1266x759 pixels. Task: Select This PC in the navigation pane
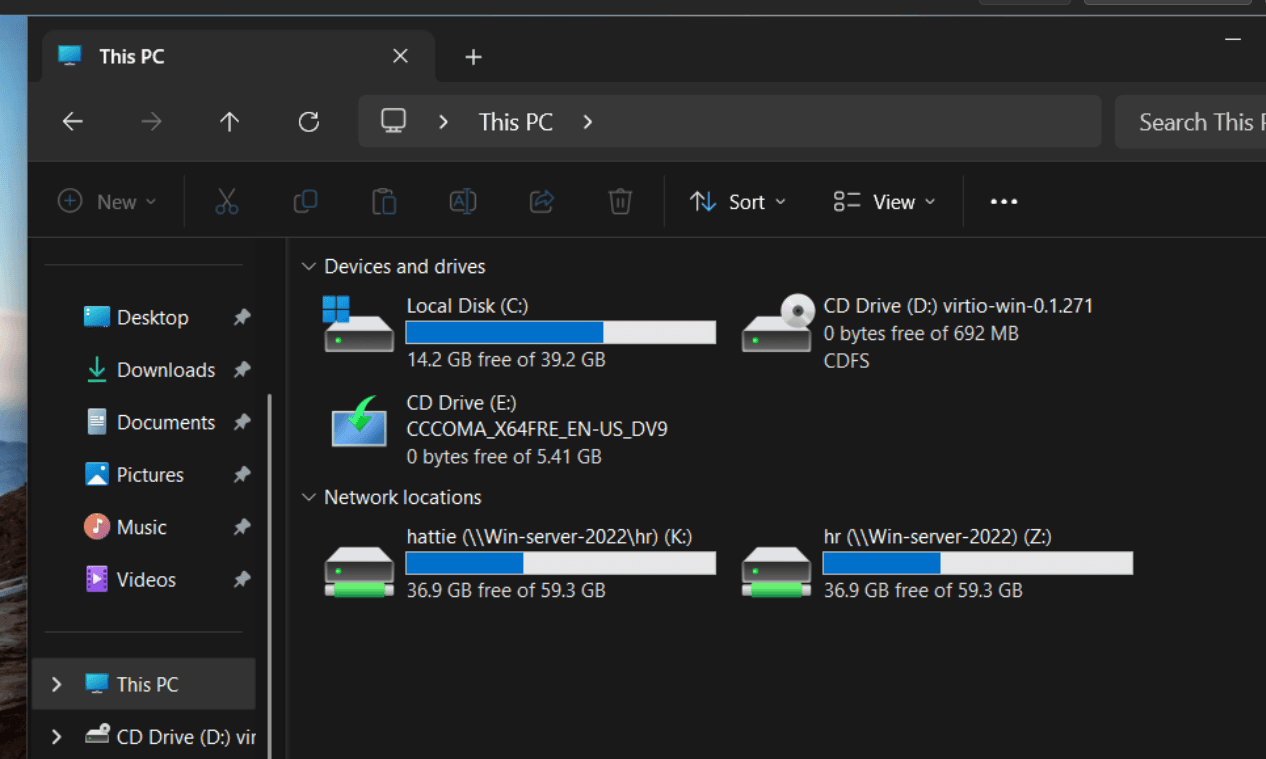(x=144, y=685)
